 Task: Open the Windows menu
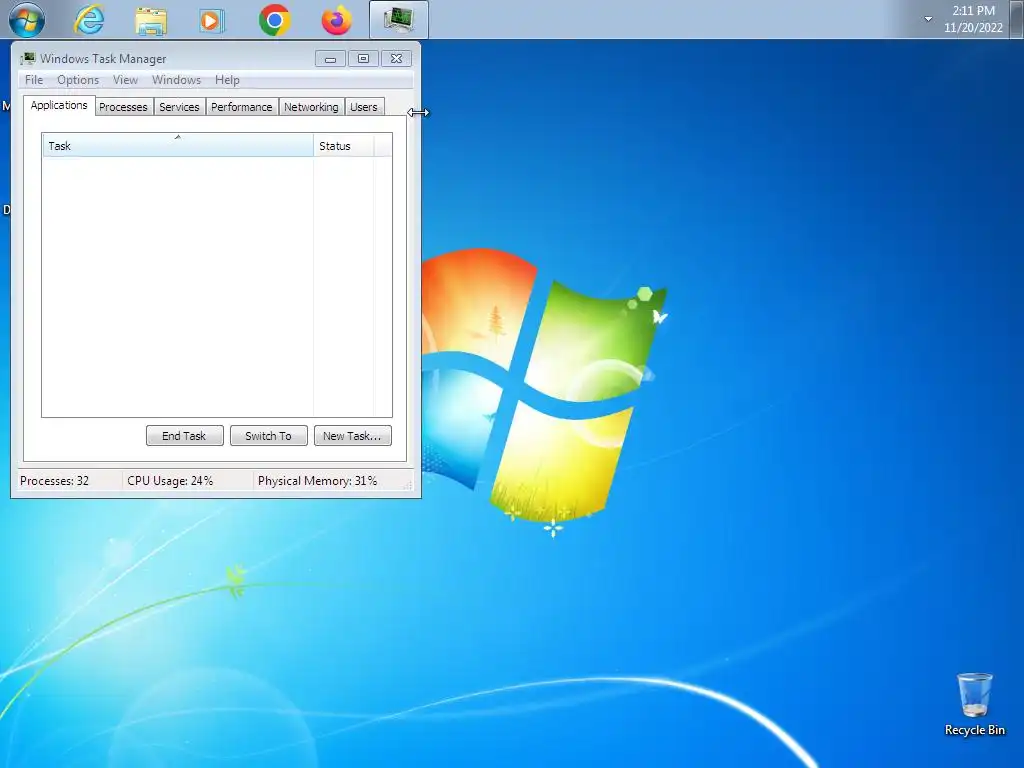click(176, 80)
